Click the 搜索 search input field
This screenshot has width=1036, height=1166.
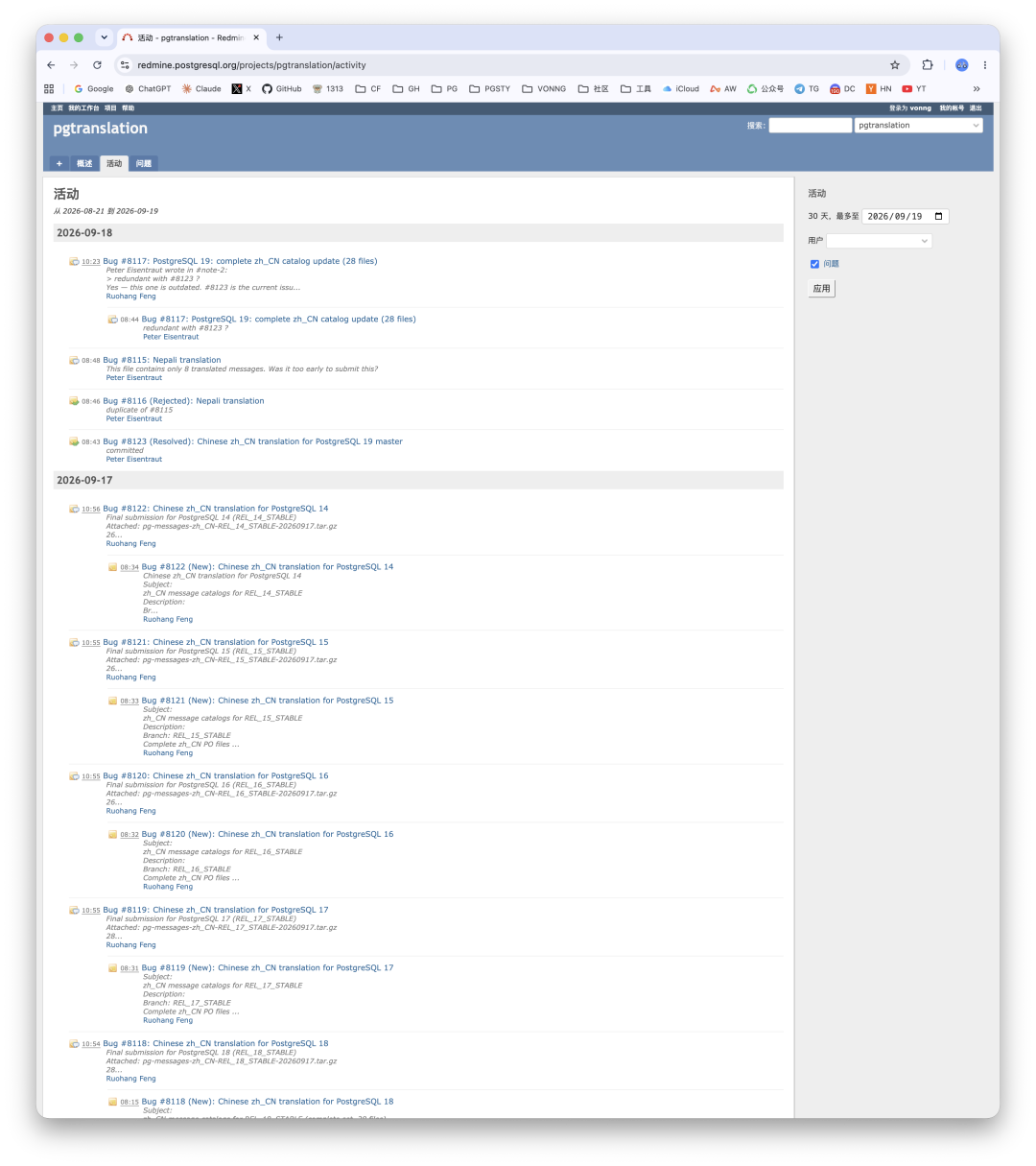click(x=810, y=126)
